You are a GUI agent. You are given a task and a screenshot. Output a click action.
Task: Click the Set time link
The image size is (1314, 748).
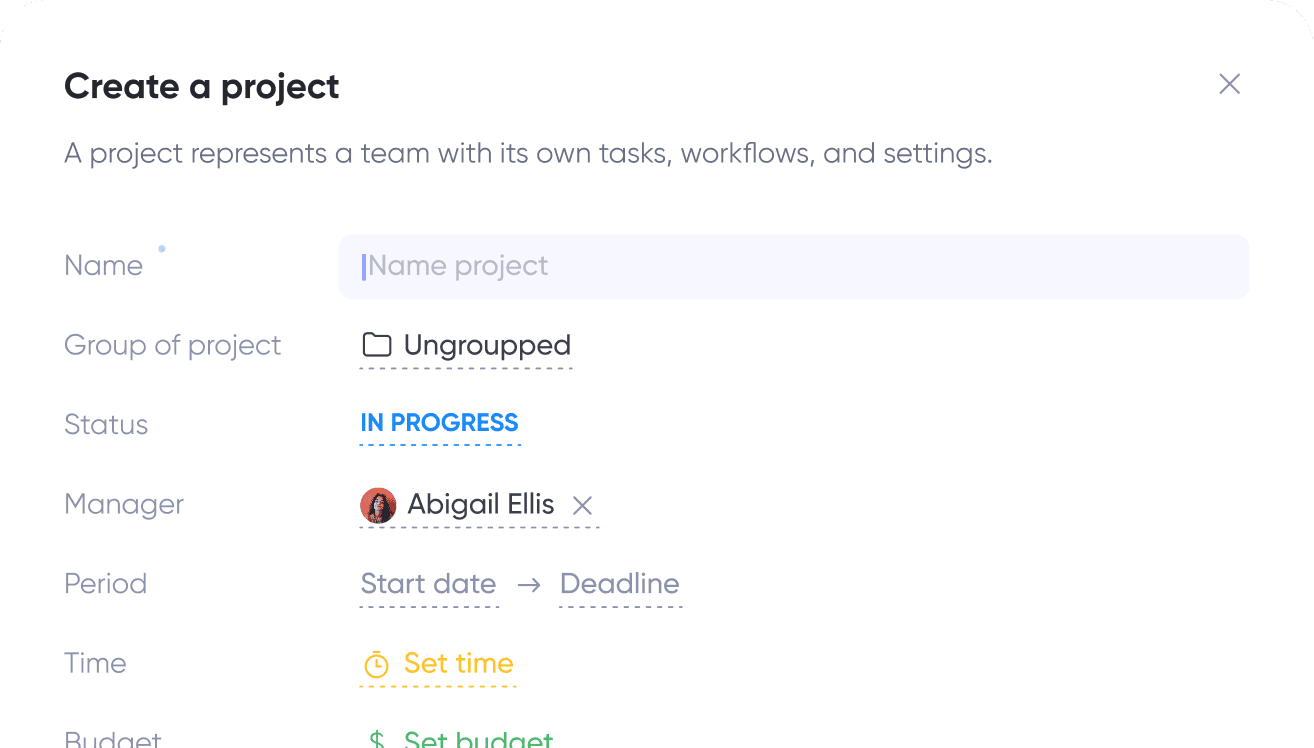pyautogui.click(x=458, y=663)
